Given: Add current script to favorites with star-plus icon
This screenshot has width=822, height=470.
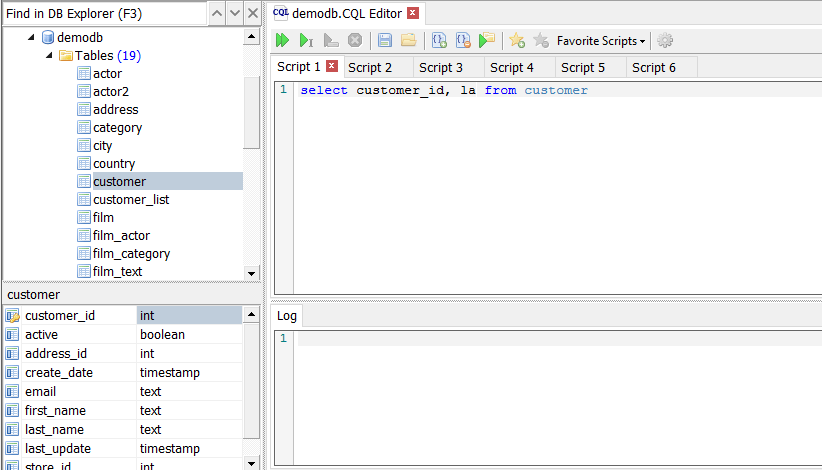Looking at the screenshot, I should tap(517, 41).
